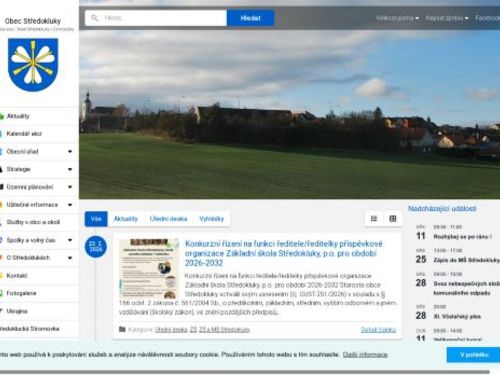Expand the Užitečné informace submenu arrow
This screenshot has height=375, width=500.
(70, 205)
